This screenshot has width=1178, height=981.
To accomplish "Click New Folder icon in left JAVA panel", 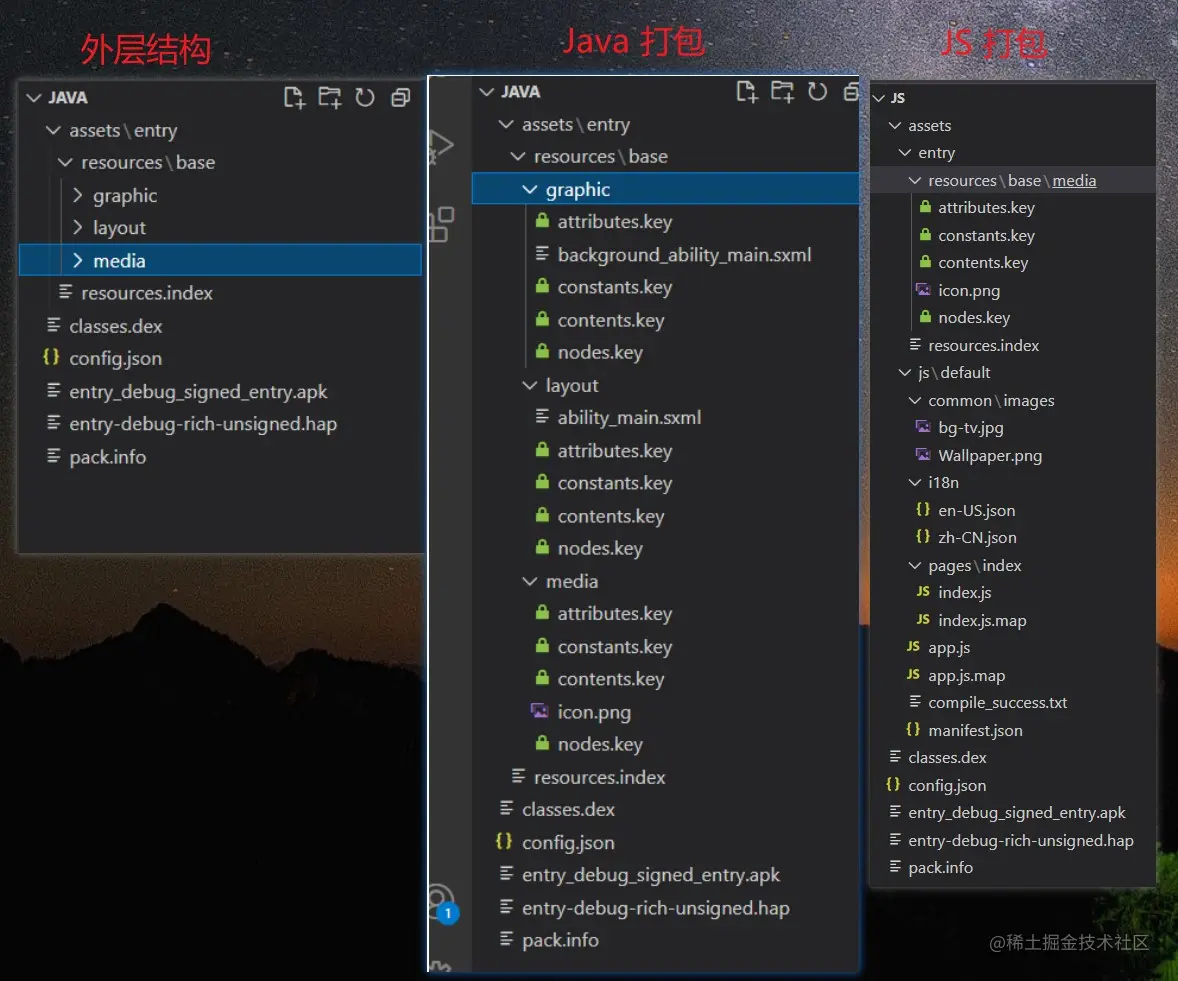I will [329, 98].
